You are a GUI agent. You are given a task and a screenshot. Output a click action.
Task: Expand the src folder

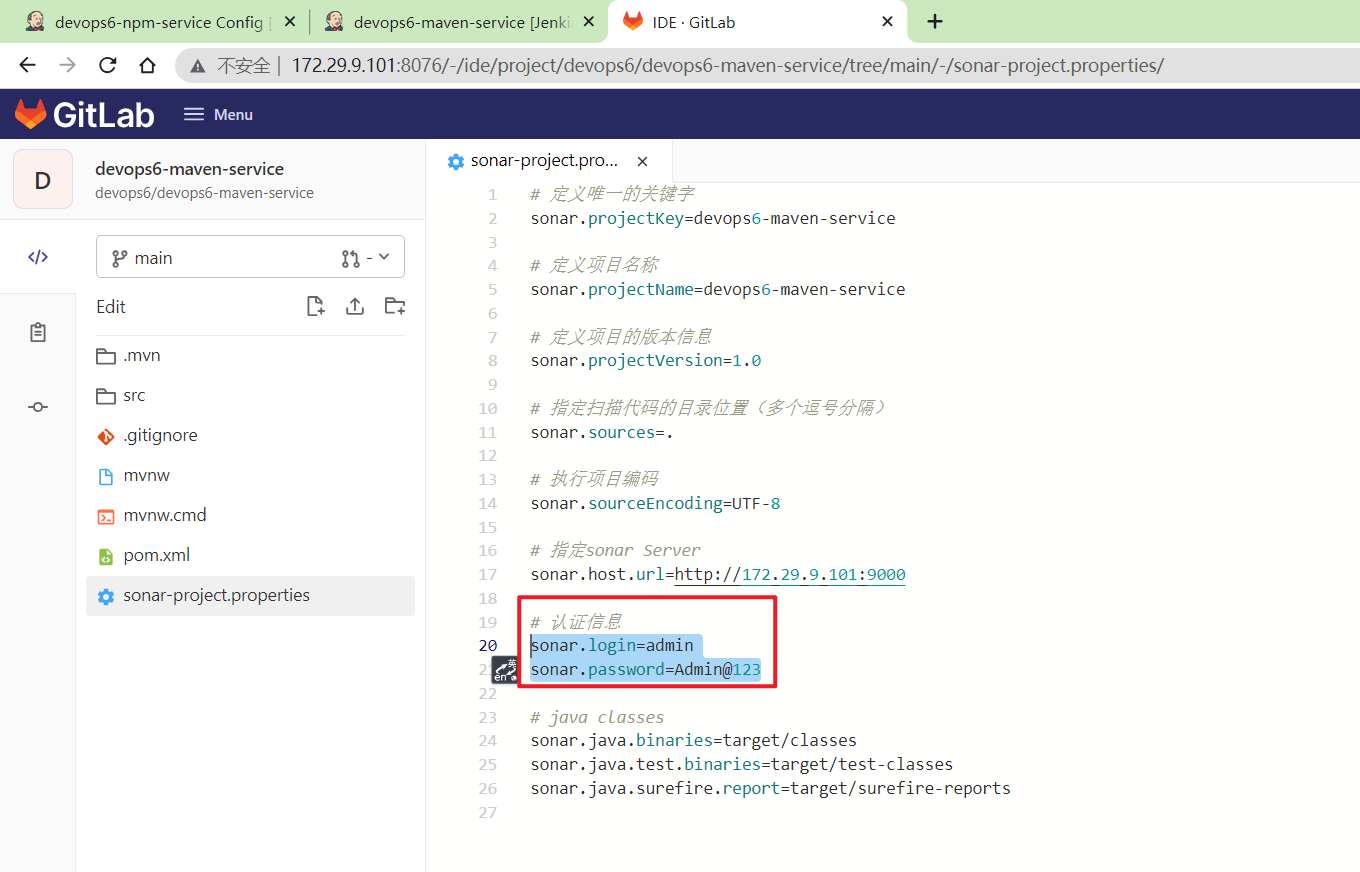click(250, 396)
